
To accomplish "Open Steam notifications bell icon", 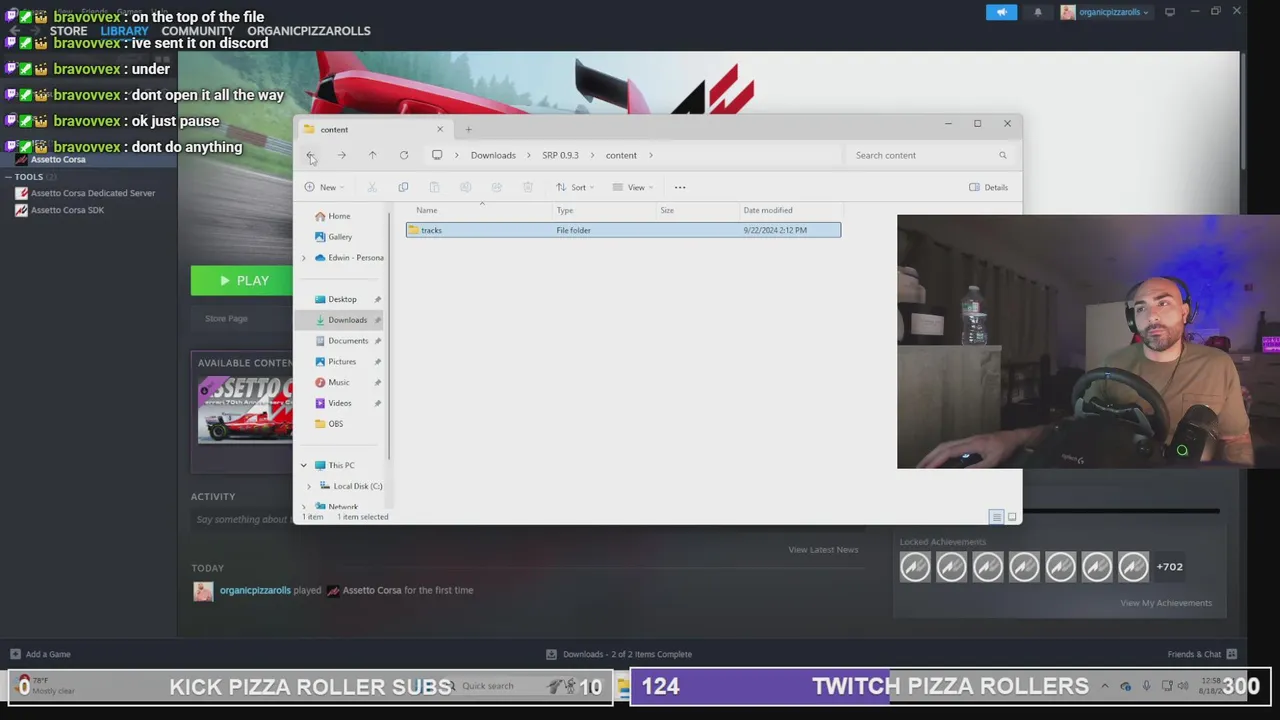I will click(1038, 12).
